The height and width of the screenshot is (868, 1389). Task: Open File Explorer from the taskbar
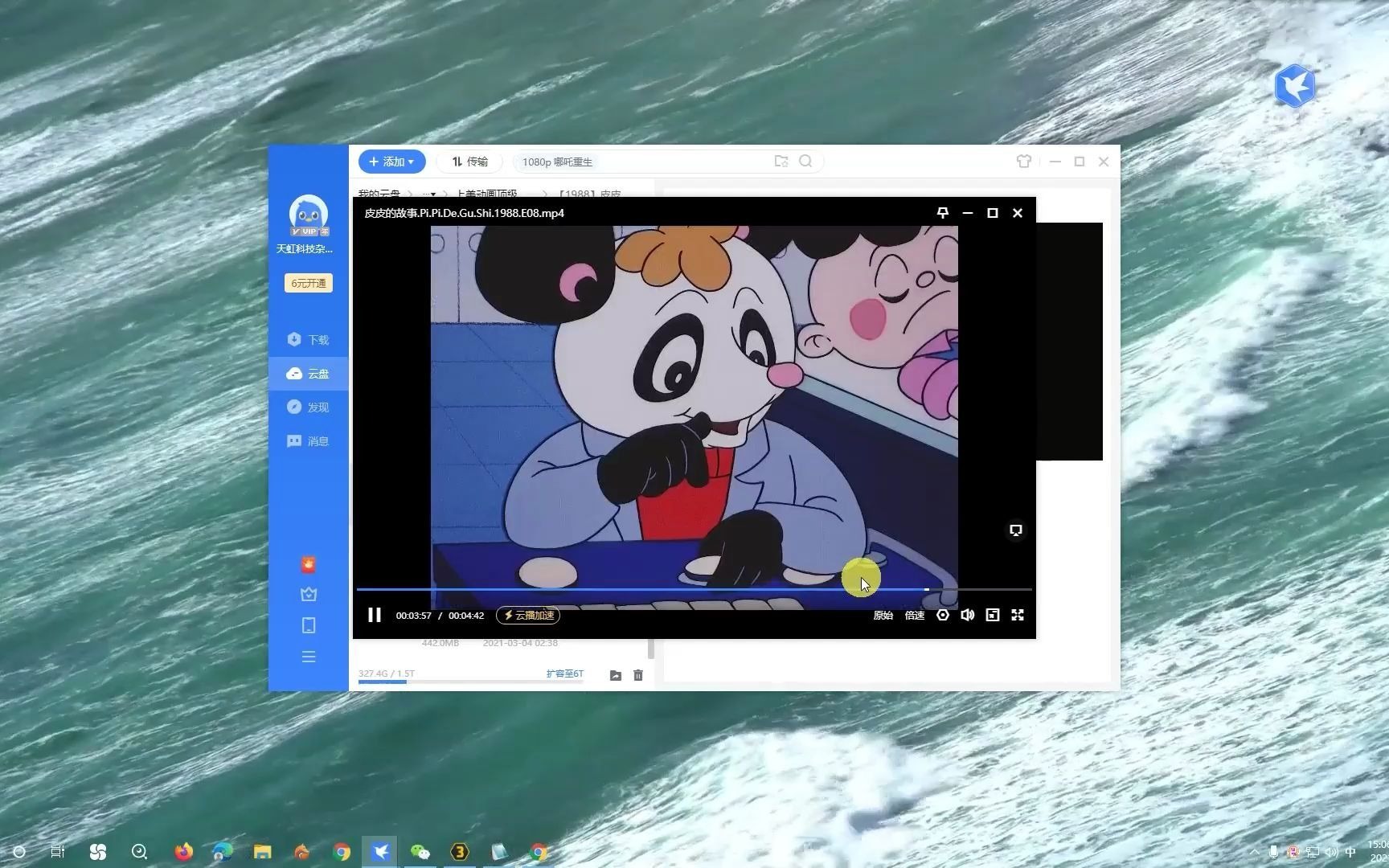pyautogui.click(x=262, y=852)
